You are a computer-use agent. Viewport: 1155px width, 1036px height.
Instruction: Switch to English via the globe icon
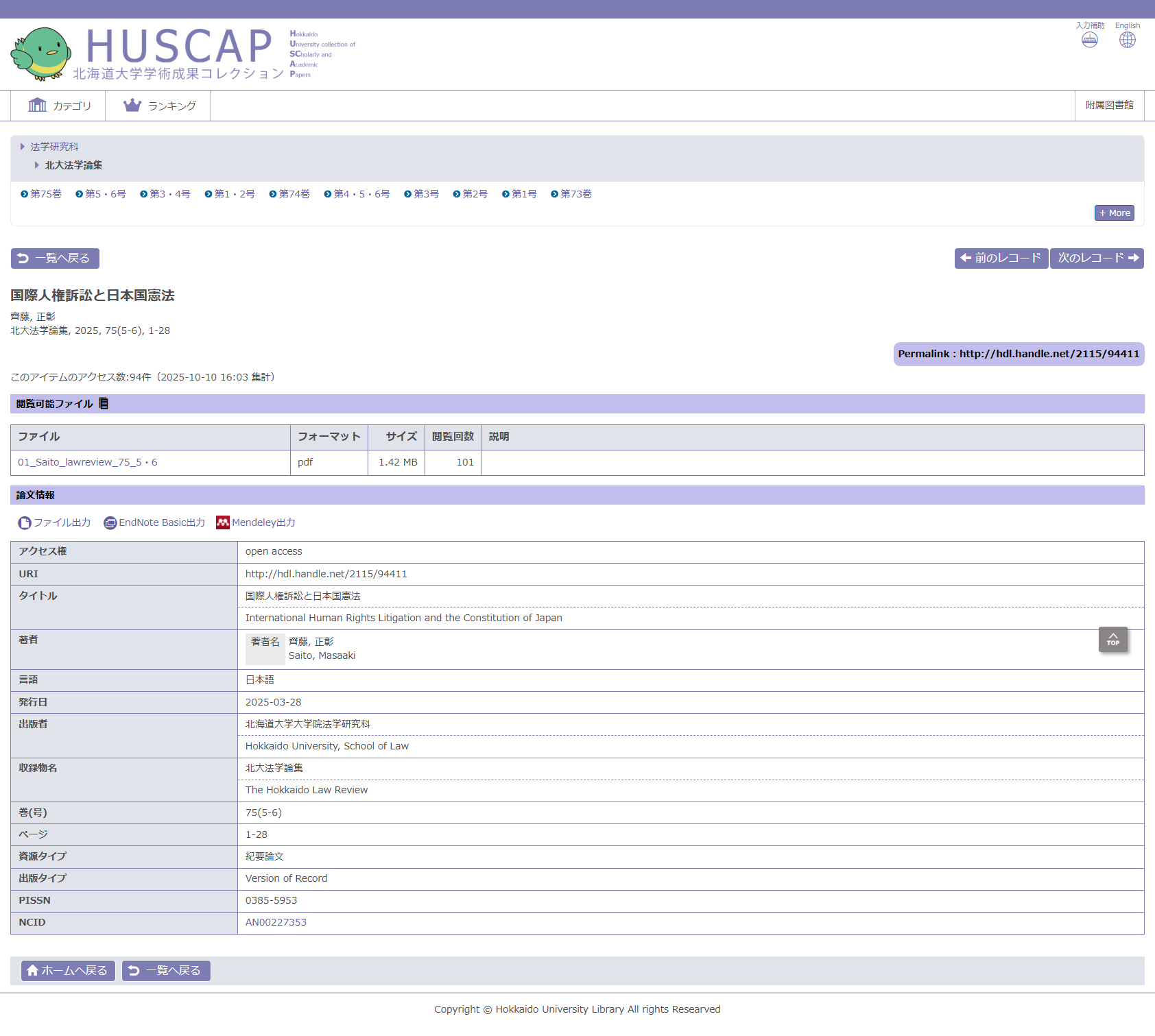[x=1127, y=40]
